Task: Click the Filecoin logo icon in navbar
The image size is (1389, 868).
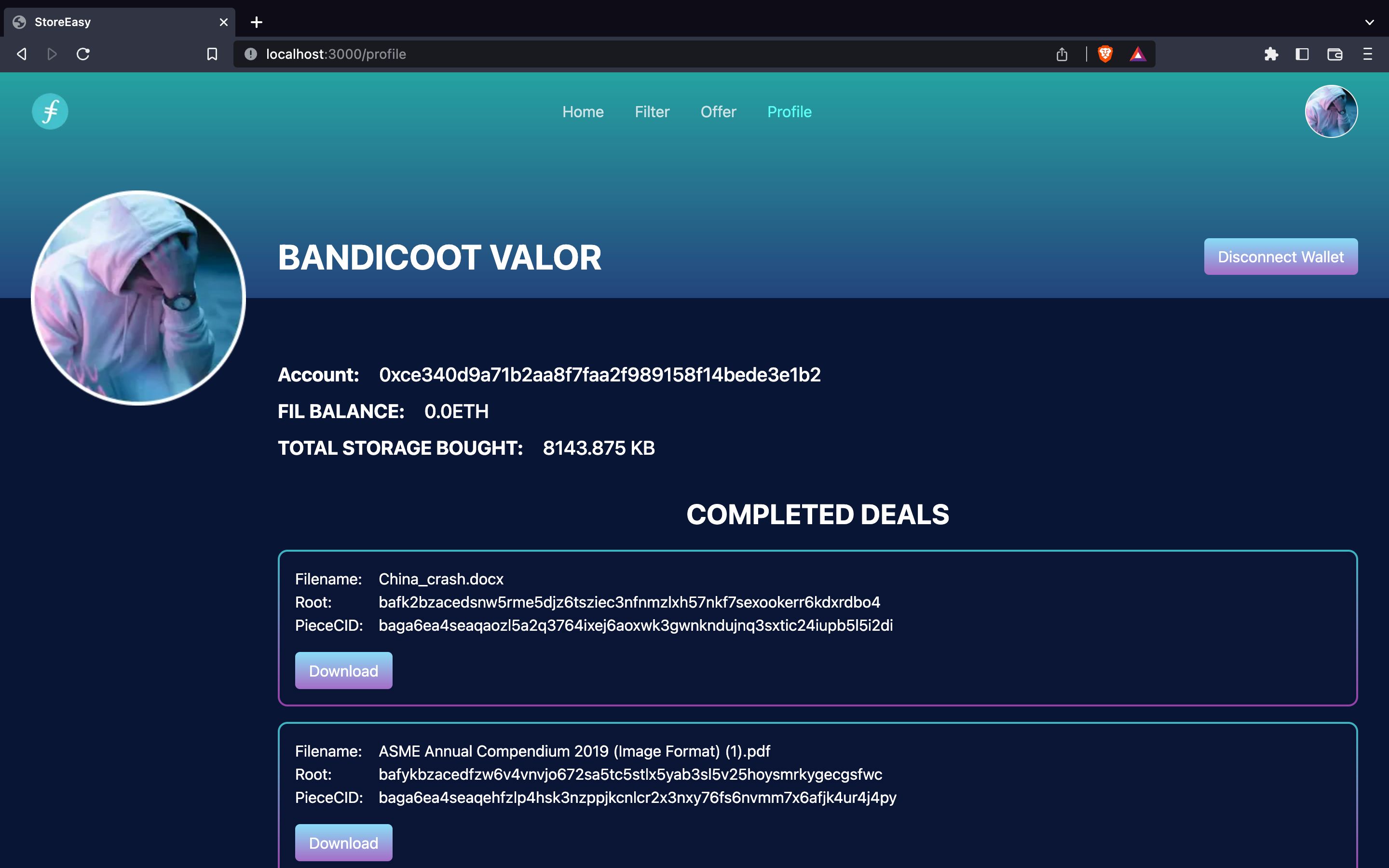Action: pos(51,111)
